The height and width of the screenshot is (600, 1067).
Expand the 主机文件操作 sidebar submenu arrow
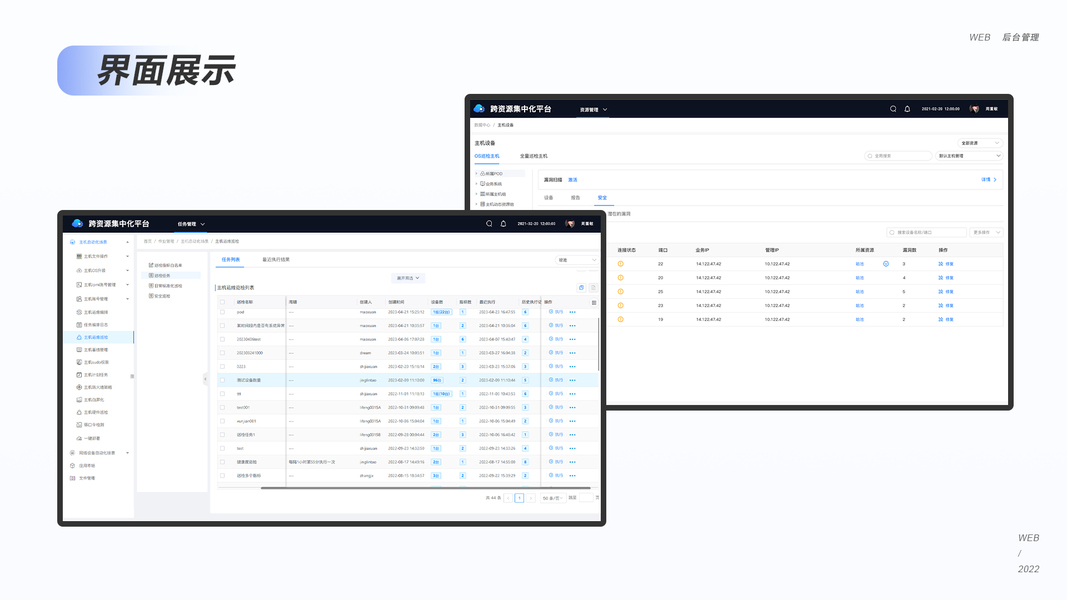click(x=127, y=256)
